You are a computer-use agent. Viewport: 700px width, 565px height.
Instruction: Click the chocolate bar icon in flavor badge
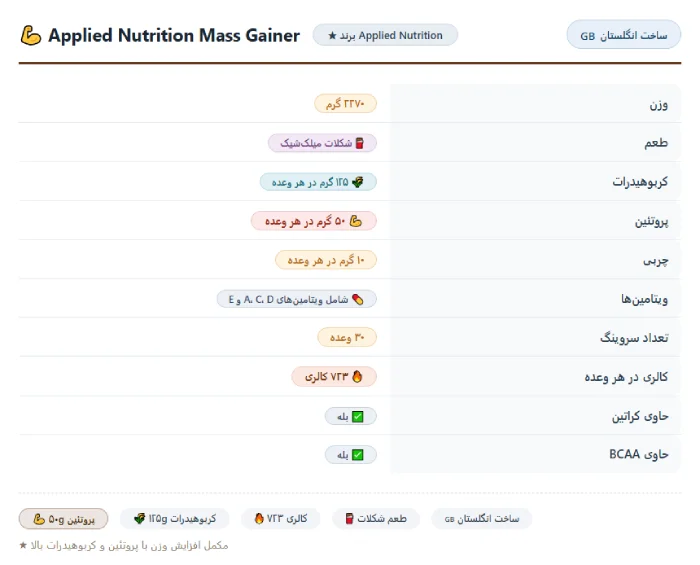[359, 143]
